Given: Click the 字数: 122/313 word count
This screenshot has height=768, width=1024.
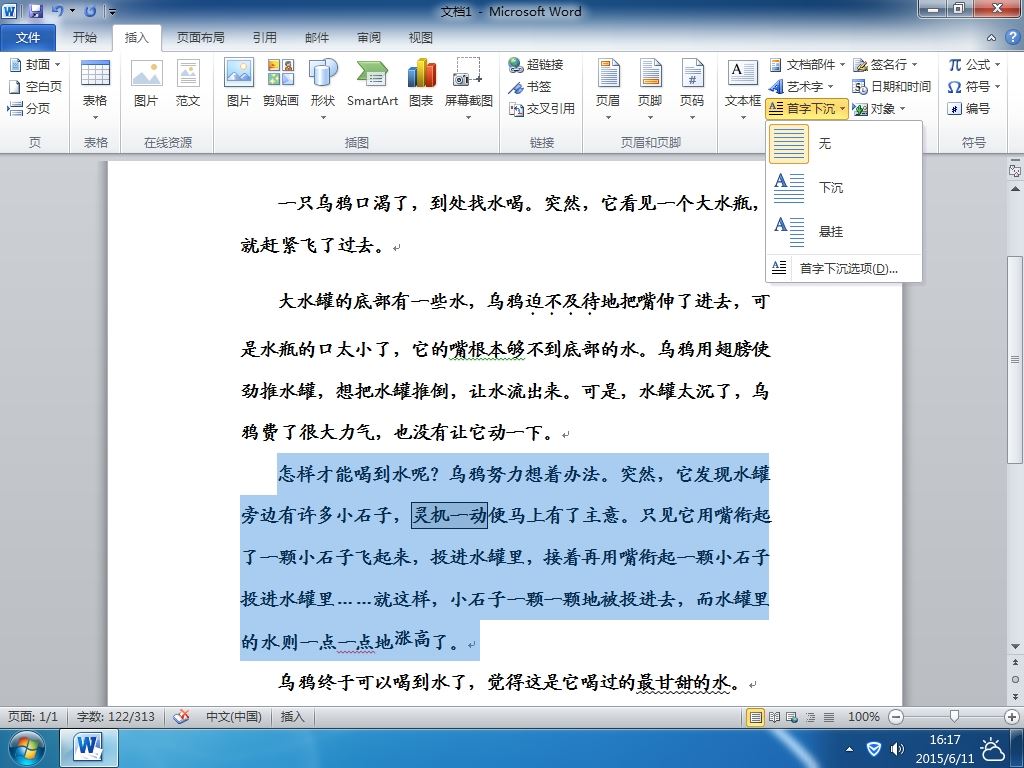Looking at the screenshot, I should 116,716.
